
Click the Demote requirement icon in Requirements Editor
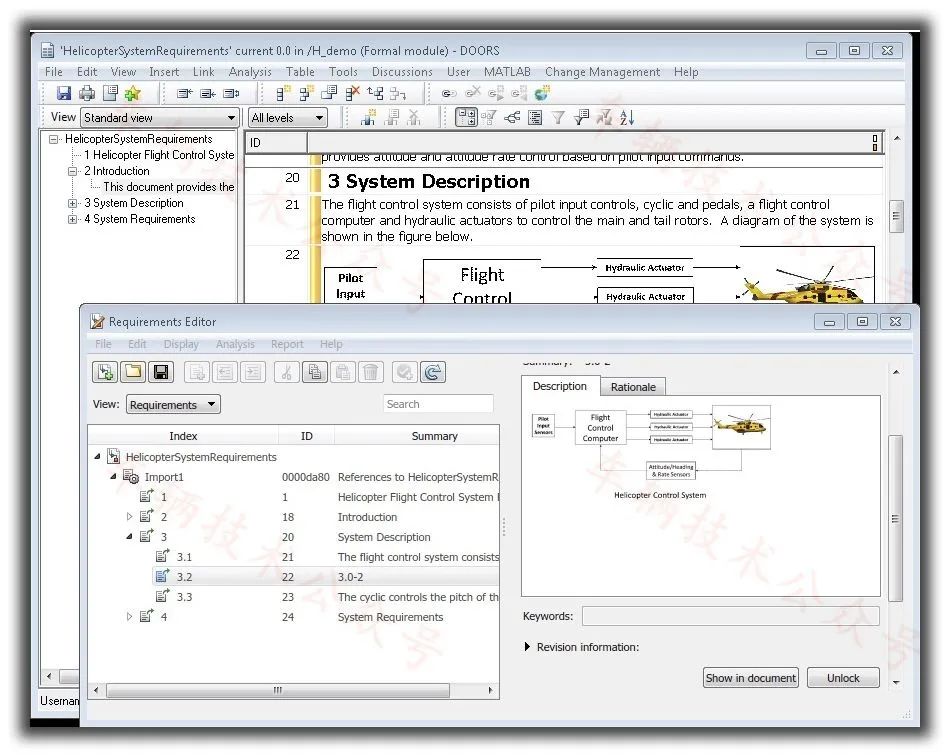point(253,372)
